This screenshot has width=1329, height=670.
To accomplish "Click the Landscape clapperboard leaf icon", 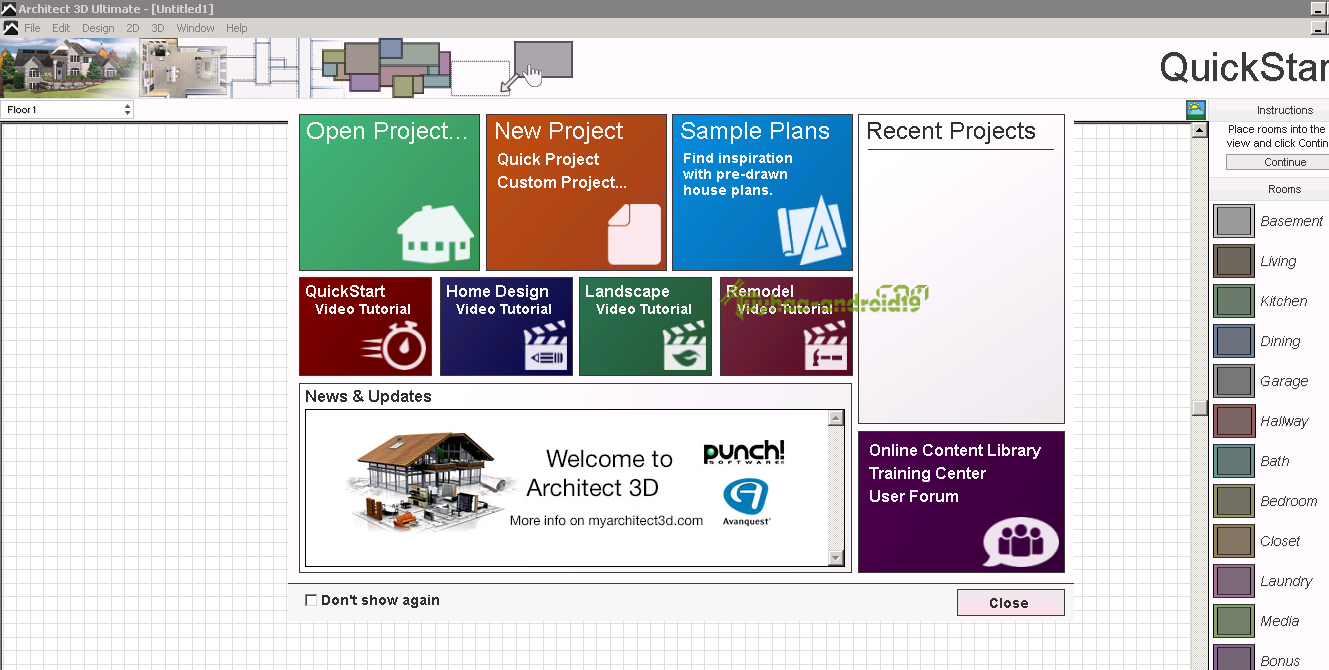I will coord(686,347).
